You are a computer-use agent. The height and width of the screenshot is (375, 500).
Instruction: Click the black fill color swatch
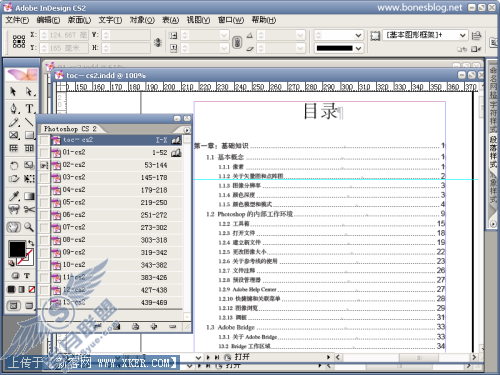[x=17, y=249]
